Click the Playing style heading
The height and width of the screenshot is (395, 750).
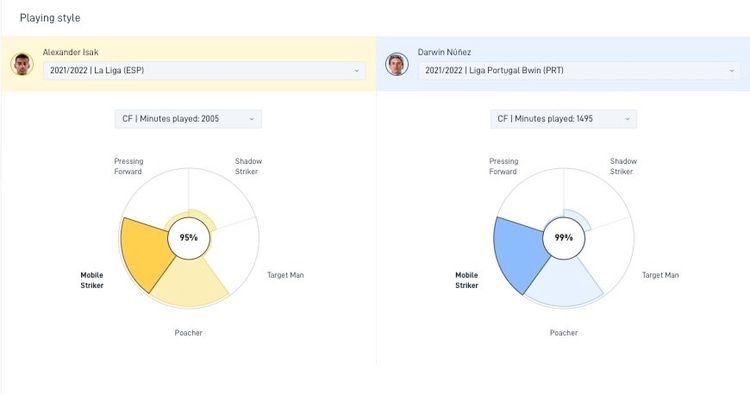50,18
